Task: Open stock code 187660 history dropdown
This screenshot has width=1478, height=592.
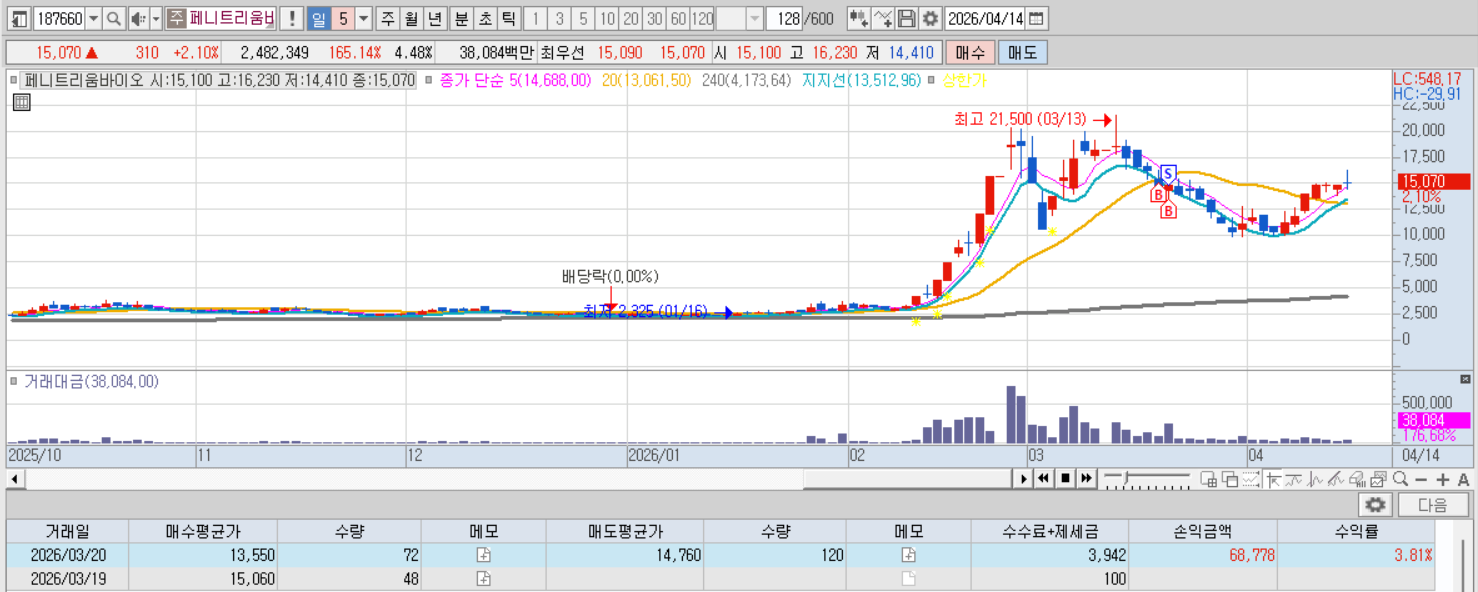Action: [x=93, y=19]
